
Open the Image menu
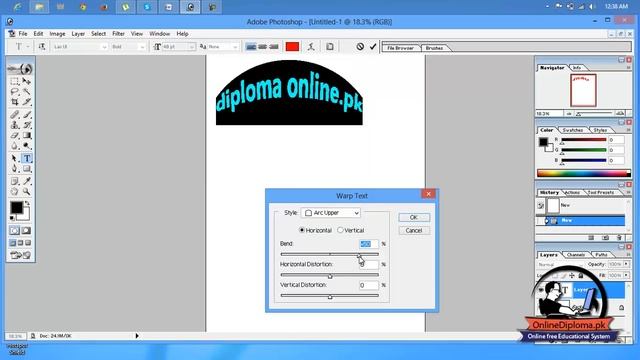(57, 34)
